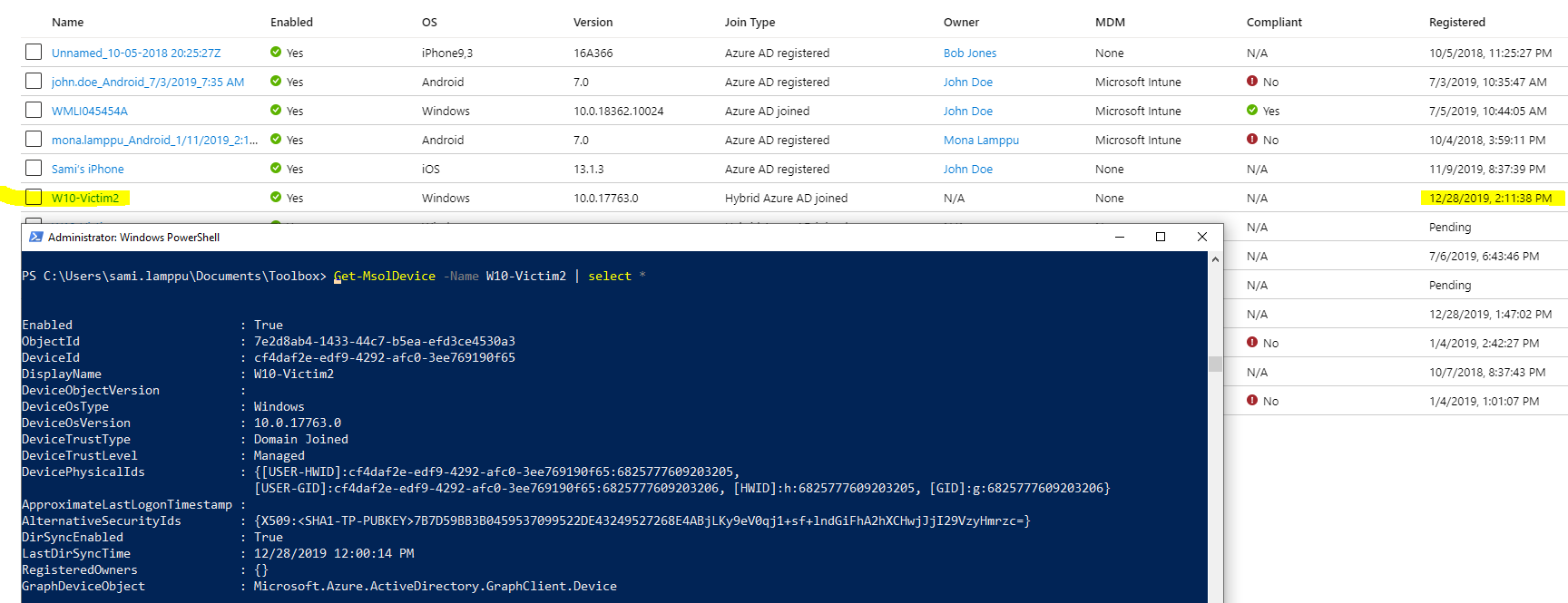Open the W10-Victim2 device link
The height and width of the screenshot is (603, 1568).
[x=85, y=198]
